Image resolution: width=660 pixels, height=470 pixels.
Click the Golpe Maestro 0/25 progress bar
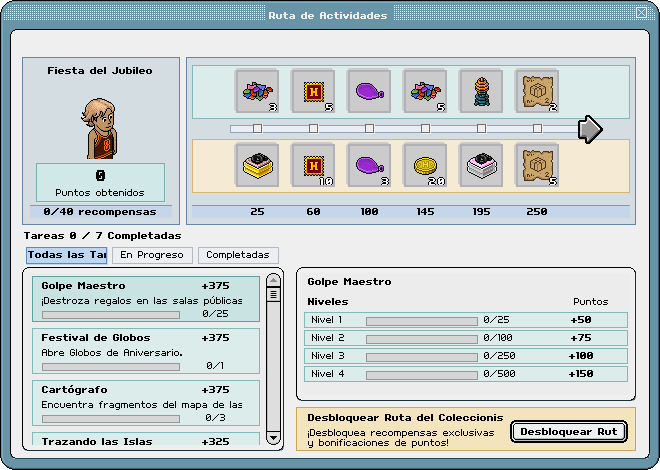[111, 315]
